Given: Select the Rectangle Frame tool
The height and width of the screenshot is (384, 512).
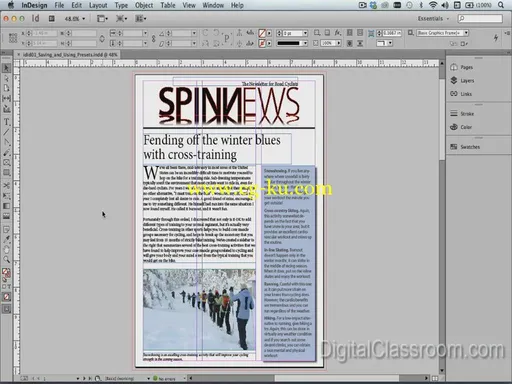Looking at the screenshot, I should (6, 163).
